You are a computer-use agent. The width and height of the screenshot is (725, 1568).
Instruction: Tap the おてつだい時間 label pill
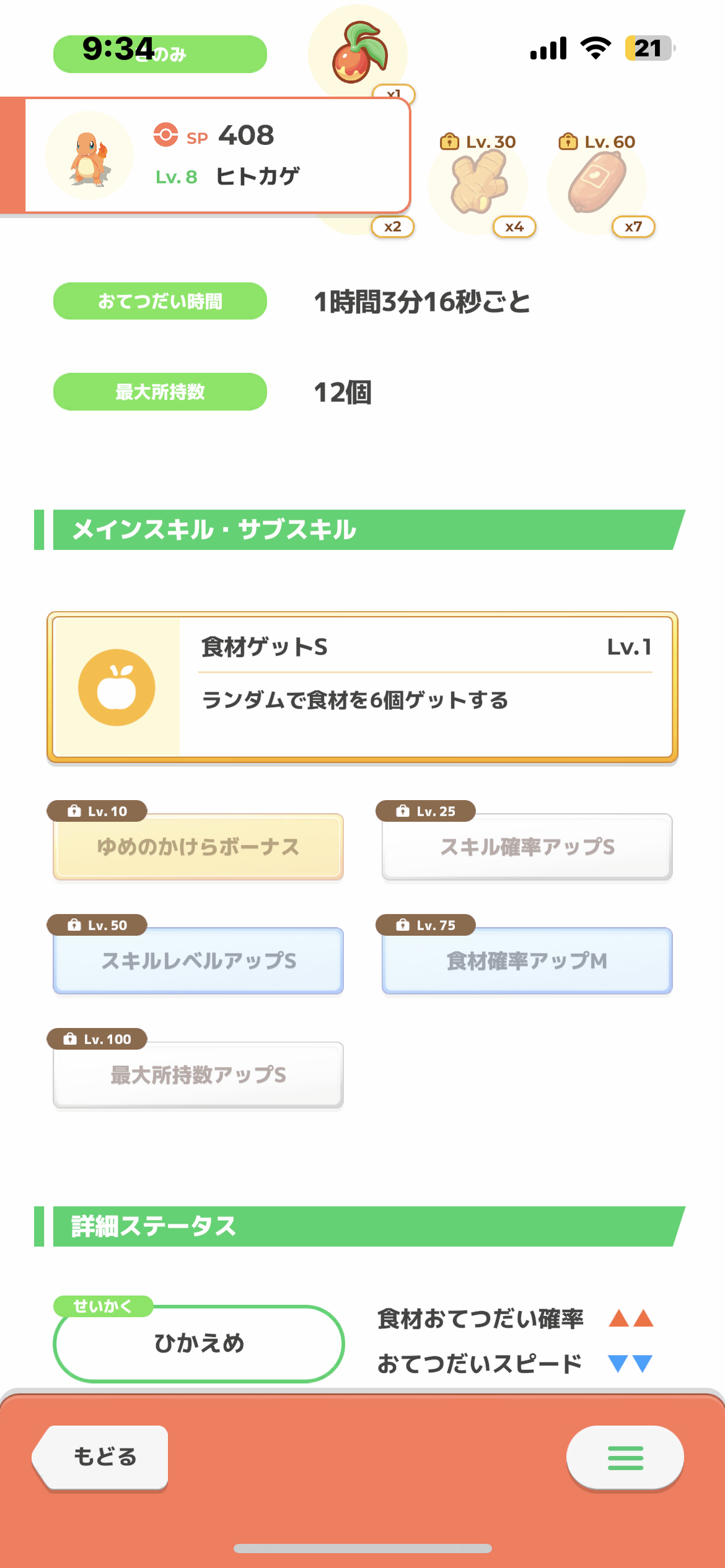[160, 301]
